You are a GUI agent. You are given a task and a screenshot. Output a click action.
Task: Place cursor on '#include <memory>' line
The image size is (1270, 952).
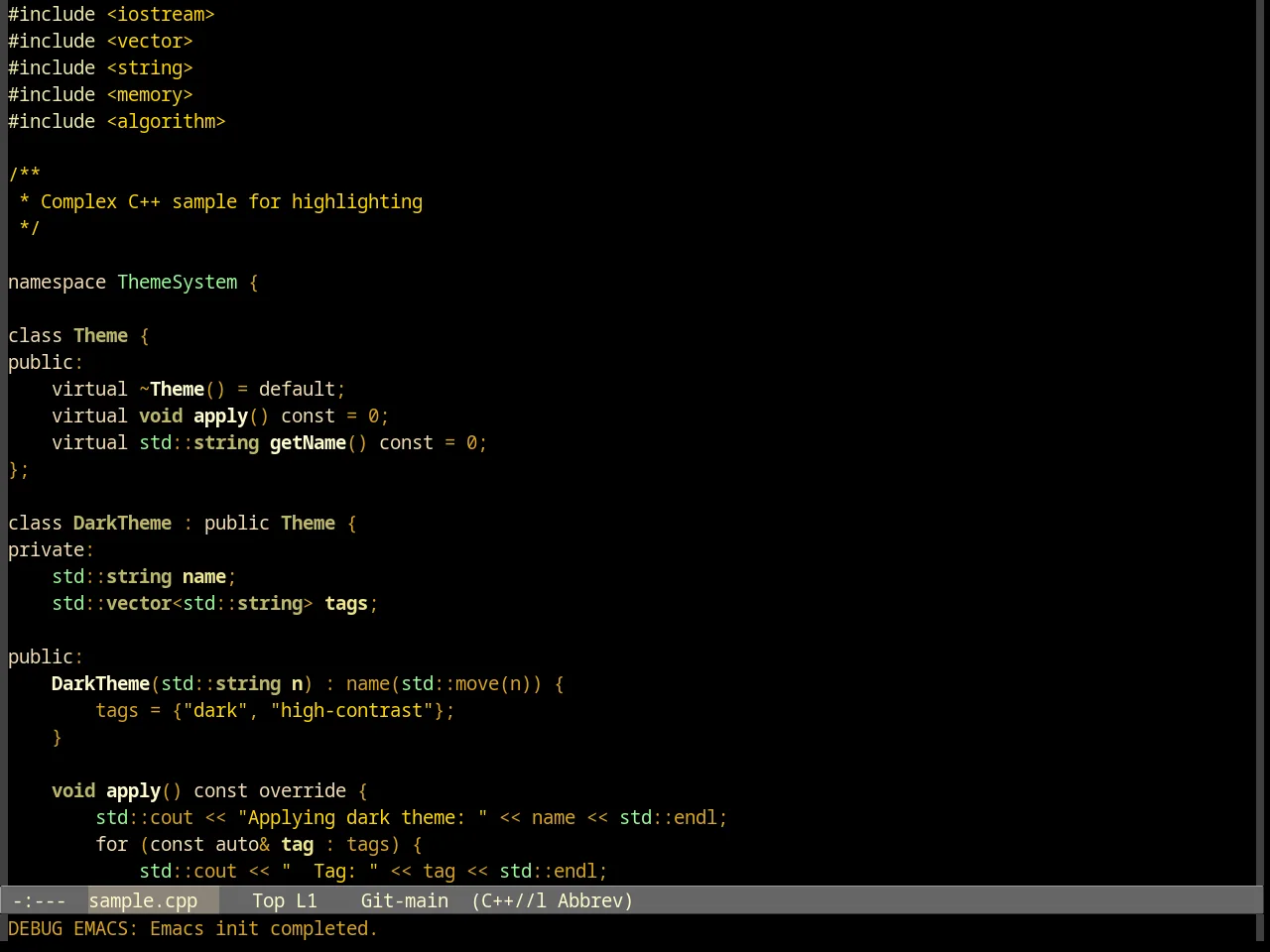(100, 94)
